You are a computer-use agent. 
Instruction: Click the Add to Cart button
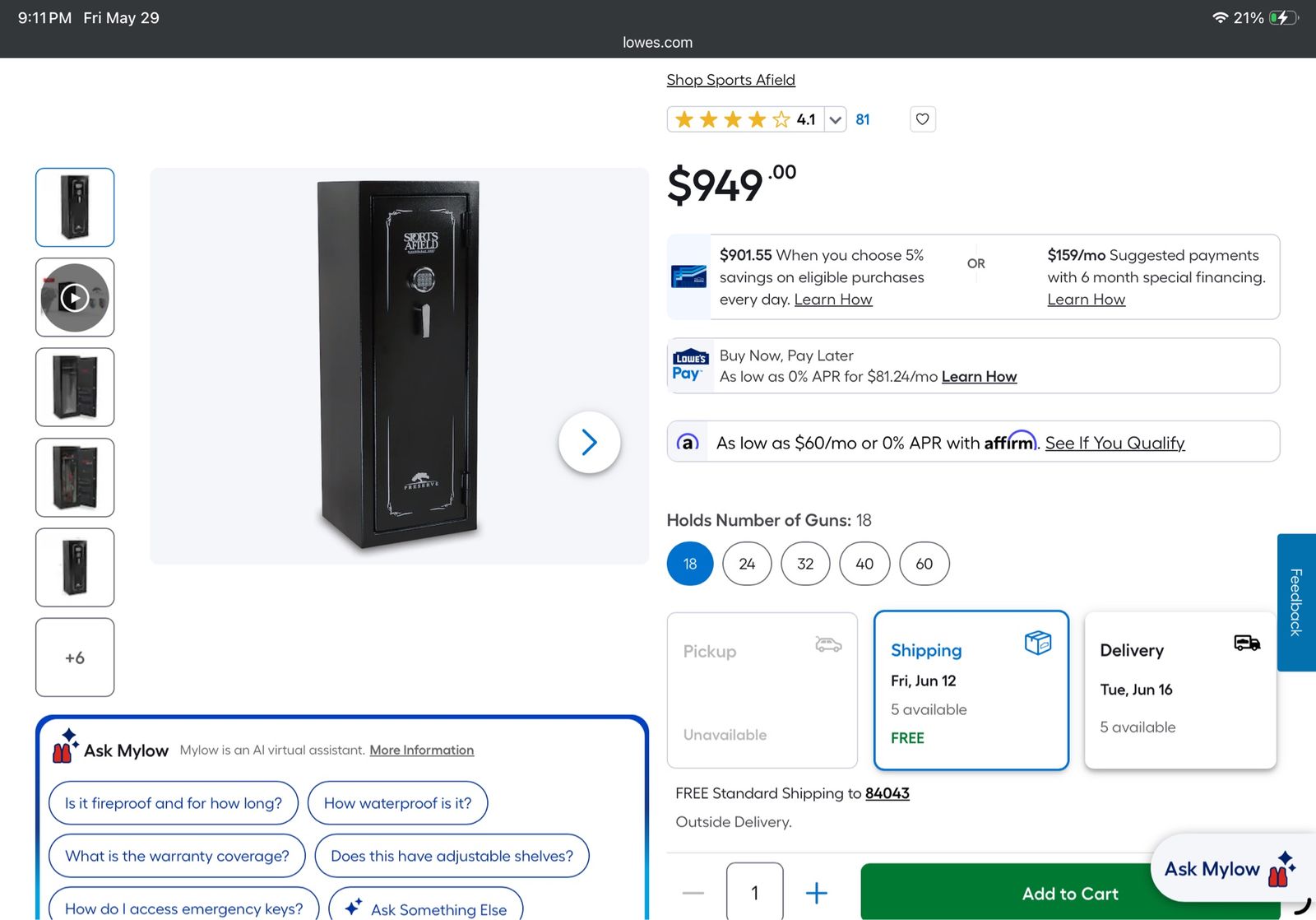[x=1070, y=893]
